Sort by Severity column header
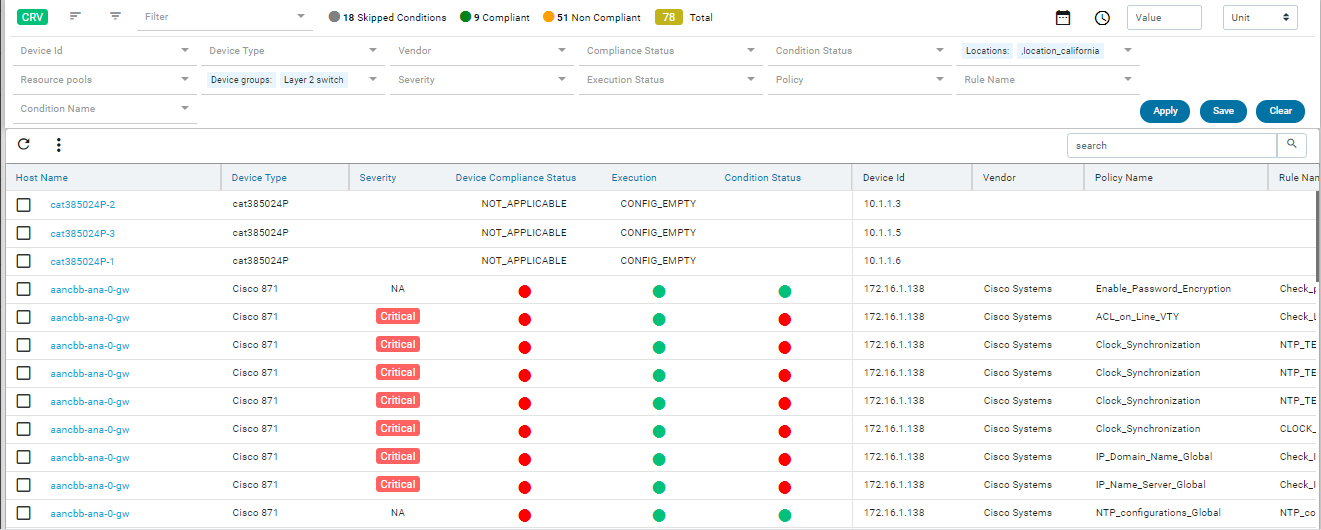This screenshot has height=530, width=1321. point(378,178)
